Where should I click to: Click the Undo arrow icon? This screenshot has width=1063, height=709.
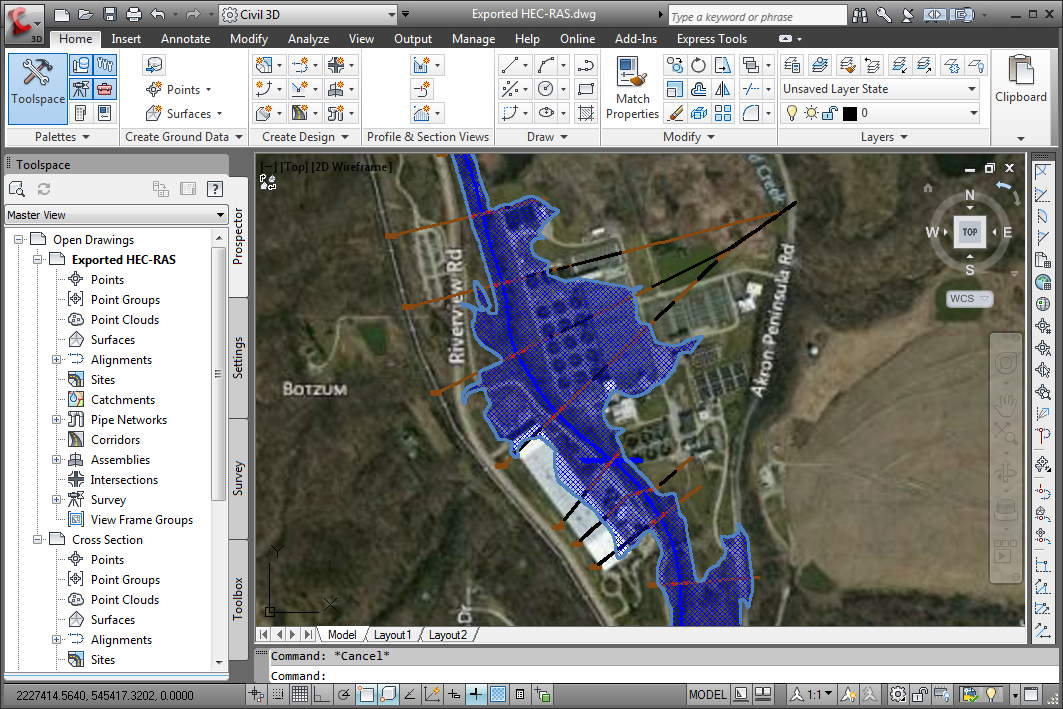[158, 14]
